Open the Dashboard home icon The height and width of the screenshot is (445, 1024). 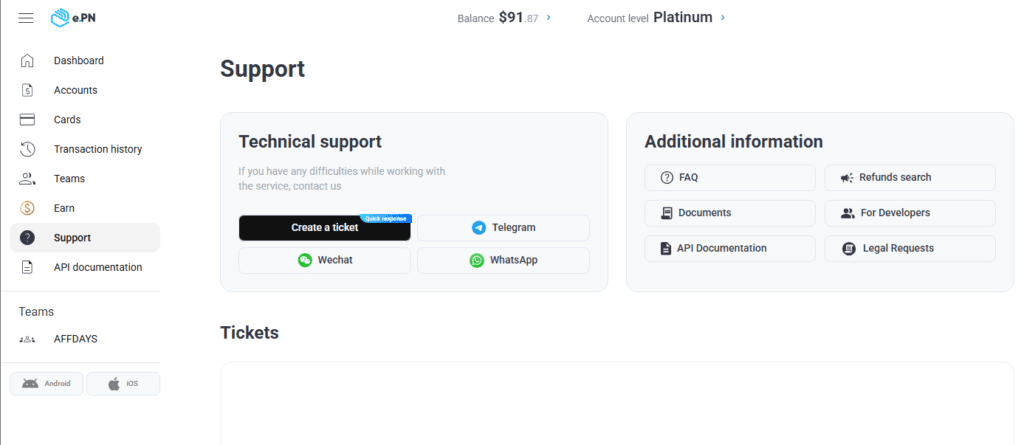coord(27,61)
